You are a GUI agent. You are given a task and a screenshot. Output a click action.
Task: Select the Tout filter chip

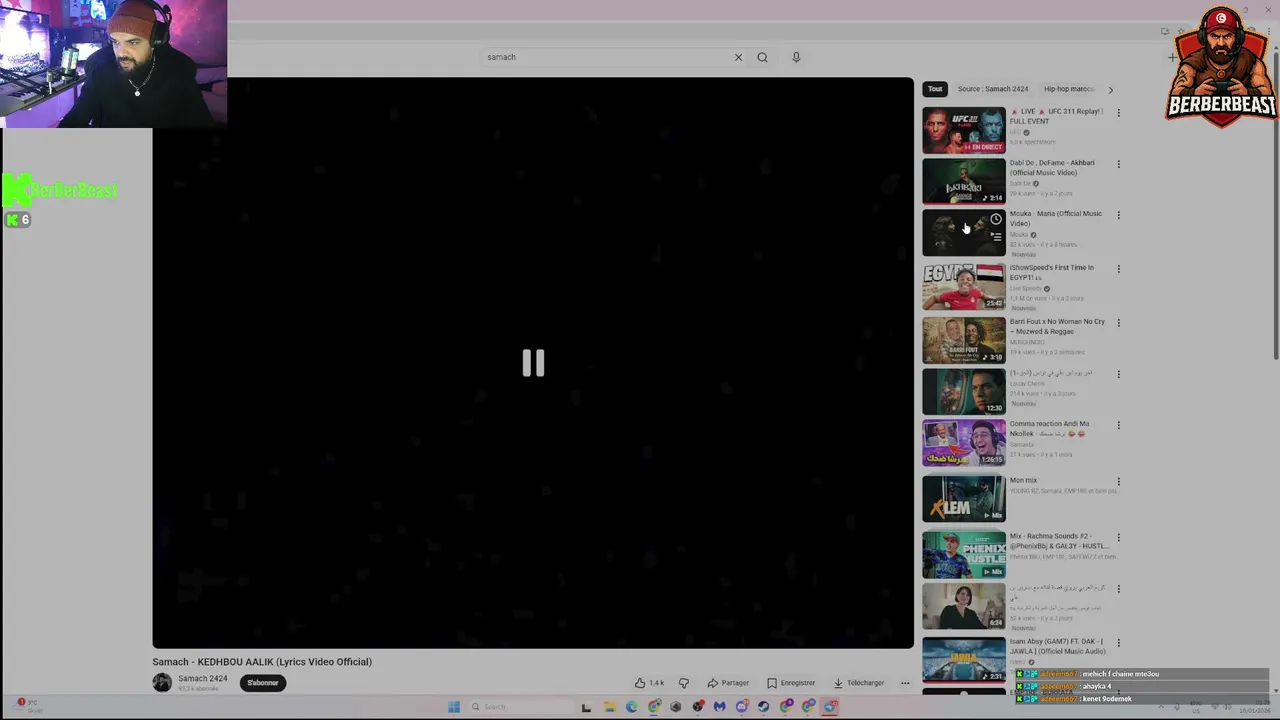coord(935,89)
